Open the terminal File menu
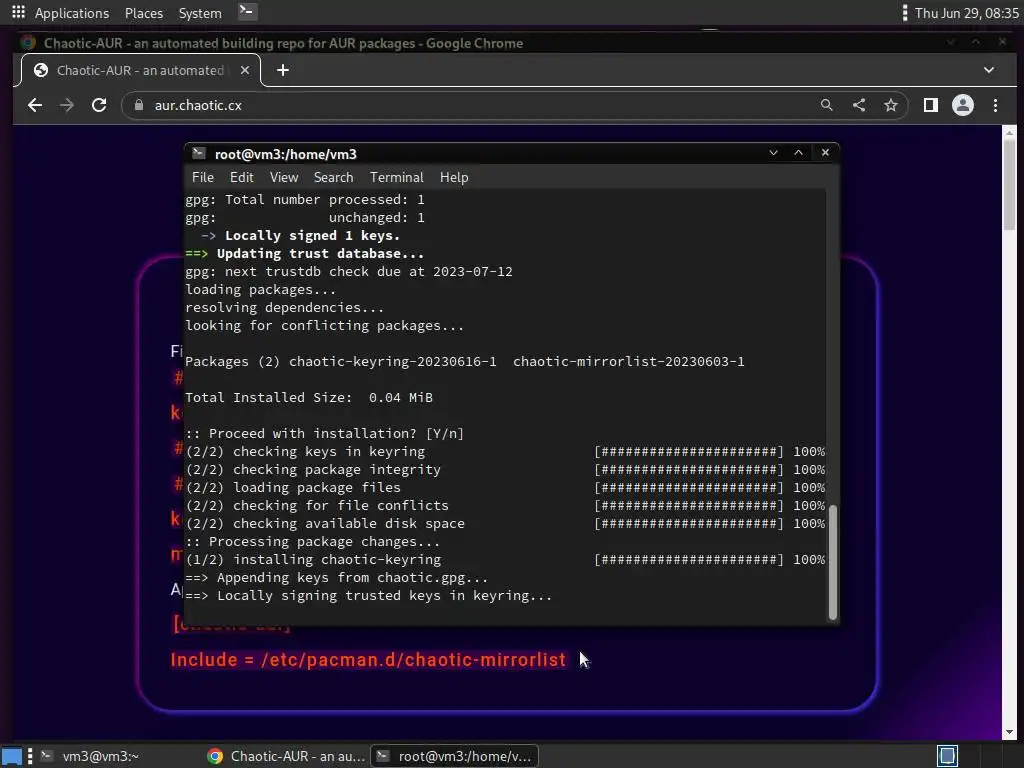The width and height of the screenshot is (1024, 768). point(202,178)
